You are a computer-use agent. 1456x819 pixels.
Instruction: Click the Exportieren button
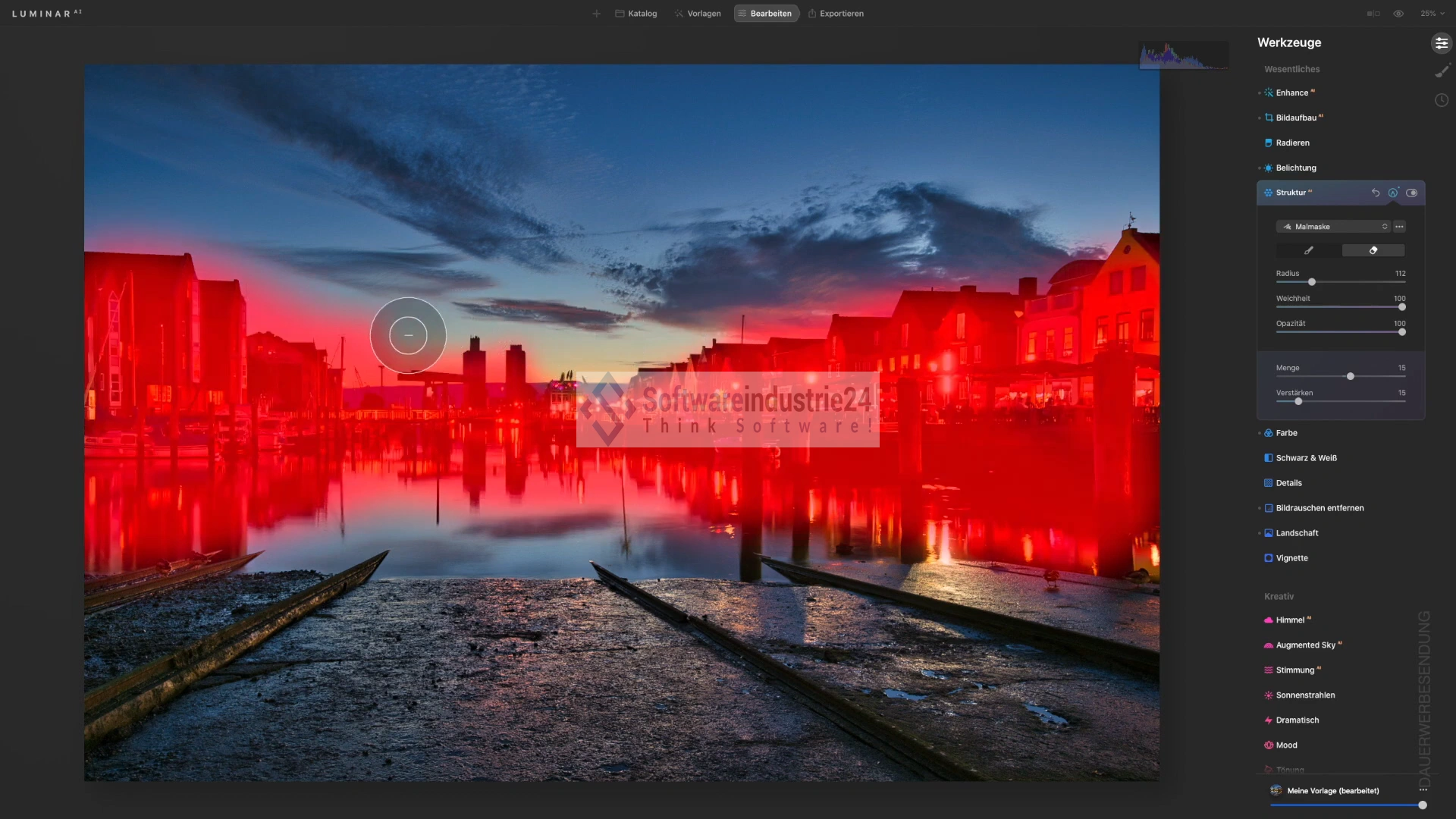(836, 14)
